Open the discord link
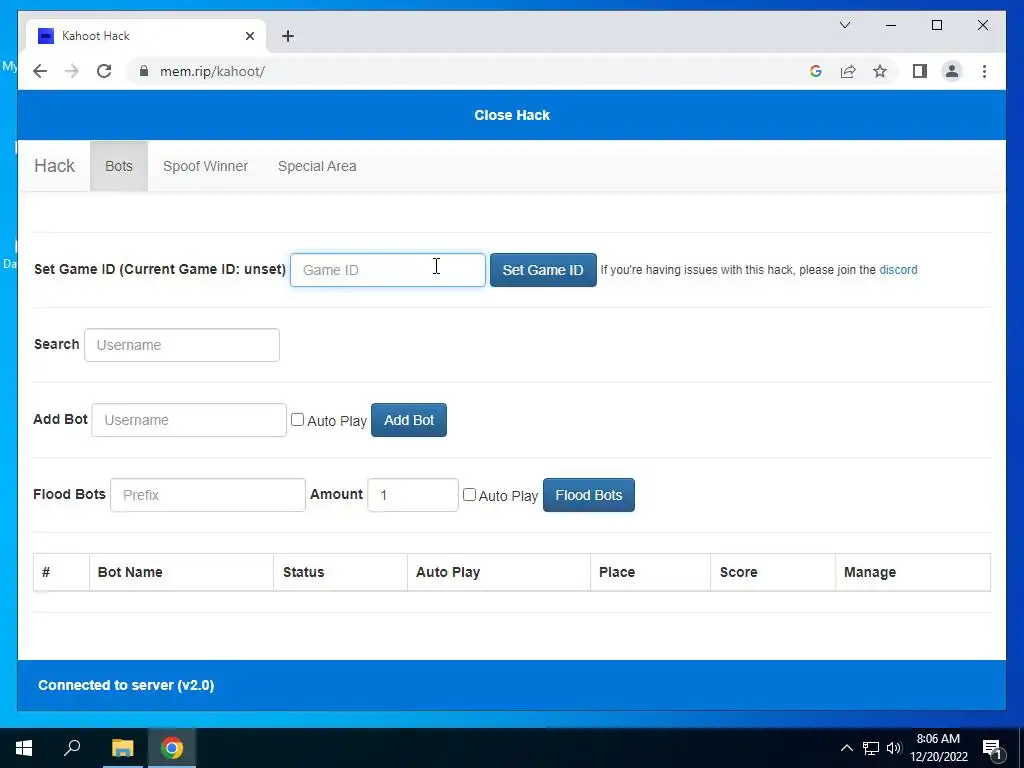This screenshot has width=1024, height=768. click(898, 270)
